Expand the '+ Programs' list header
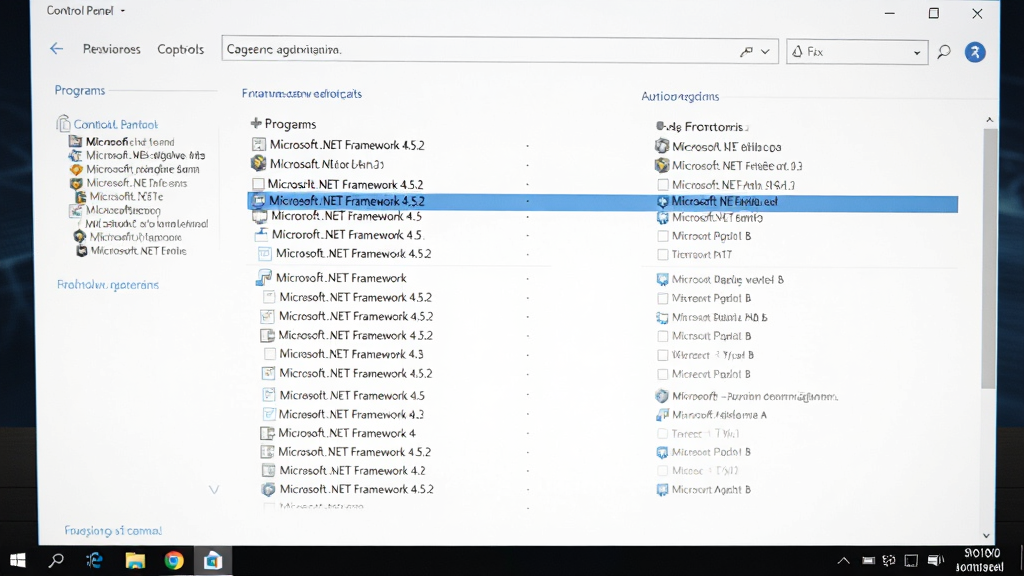Viewport: 1024px width, 576px height. point(283,123)
